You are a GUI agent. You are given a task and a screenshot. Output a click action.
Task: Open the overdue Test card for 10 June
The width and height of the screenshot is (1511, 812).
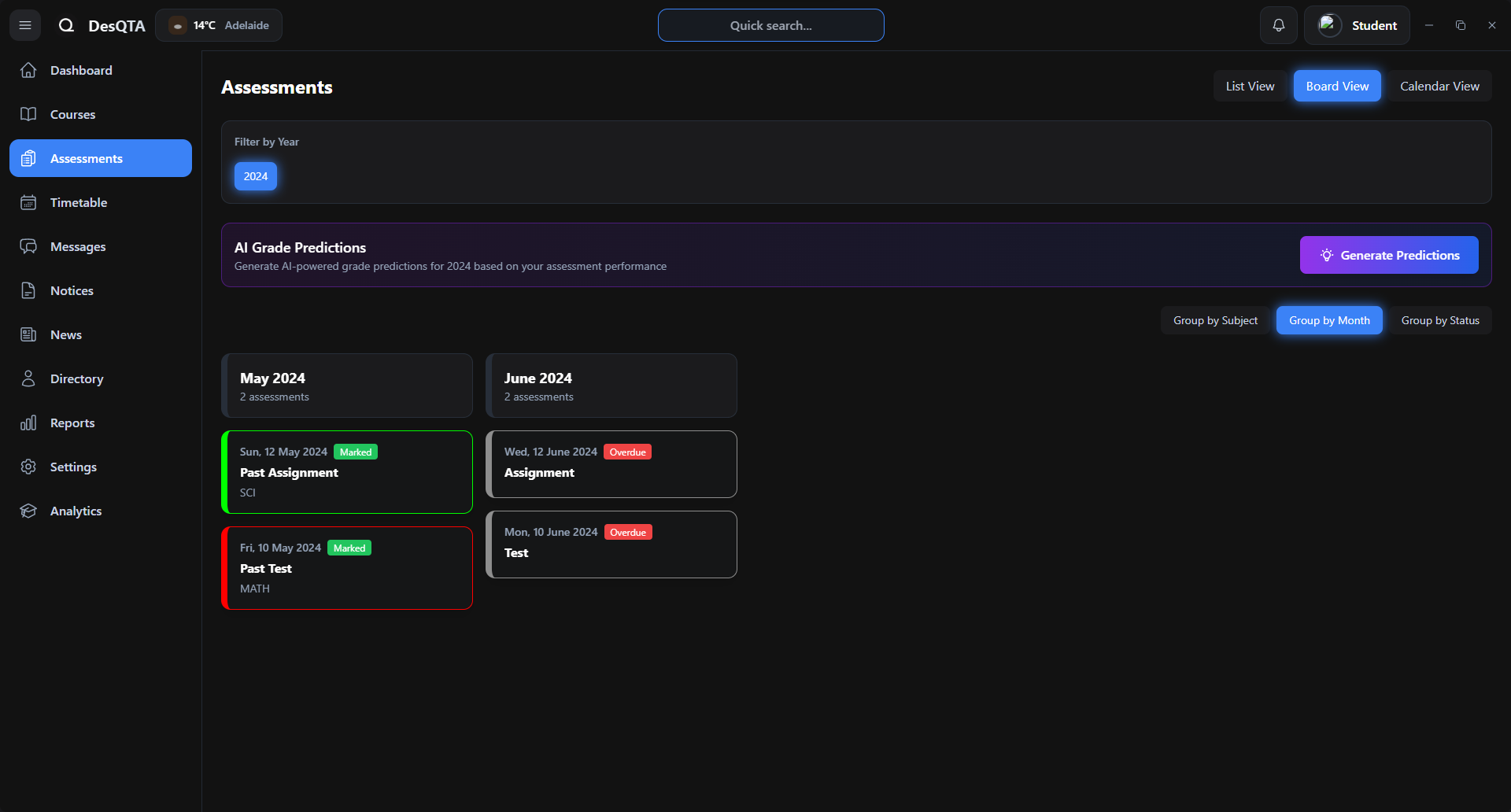(611, 544)
